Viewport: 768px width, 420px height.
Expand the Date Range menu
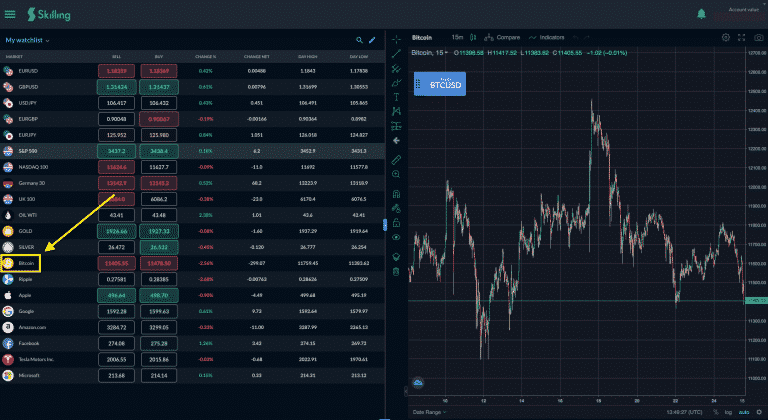[430, 411]
